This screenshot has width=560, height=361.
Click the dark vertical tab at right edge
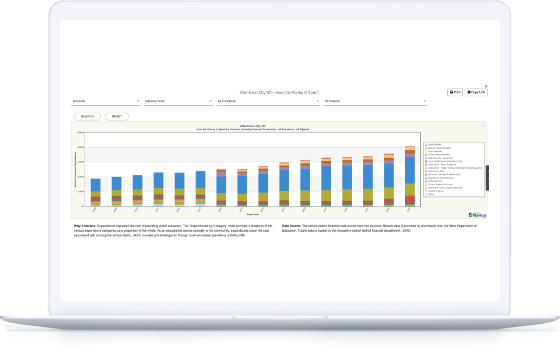(487, 178)
